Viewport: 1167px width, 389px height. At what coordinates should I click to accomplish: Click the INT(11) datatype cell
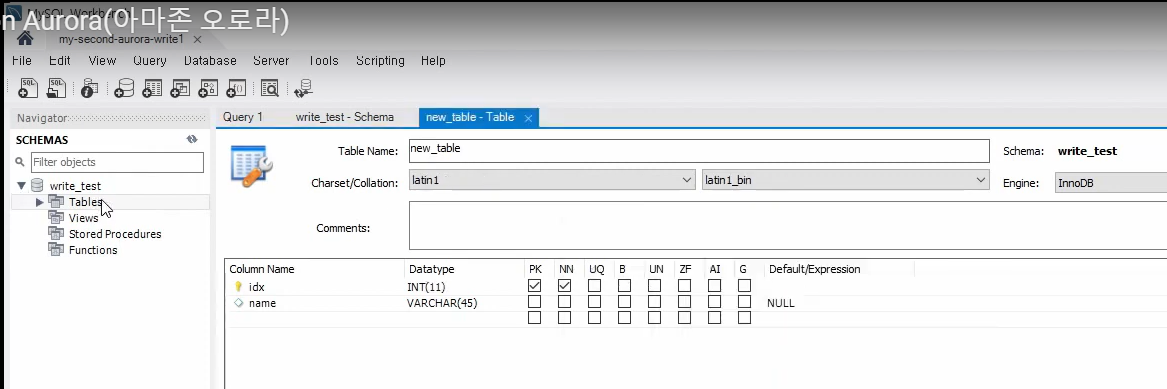click(x=426, y=286)
